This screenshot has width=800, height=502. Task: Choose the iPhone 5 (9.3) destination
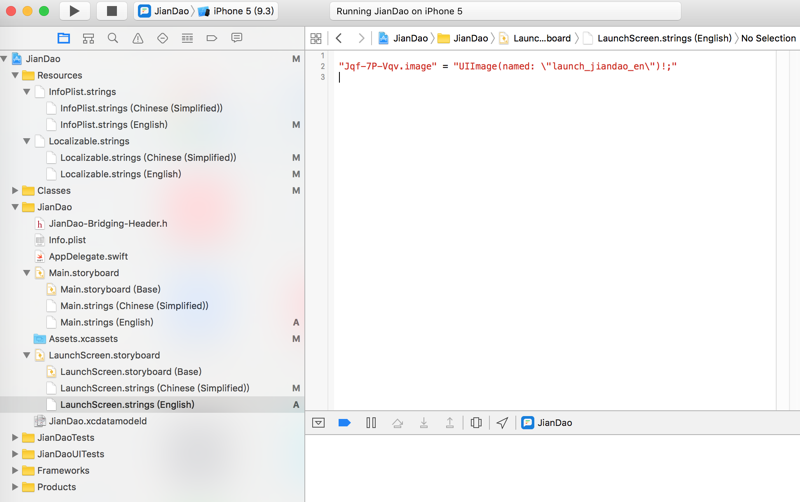click(236, 11)
